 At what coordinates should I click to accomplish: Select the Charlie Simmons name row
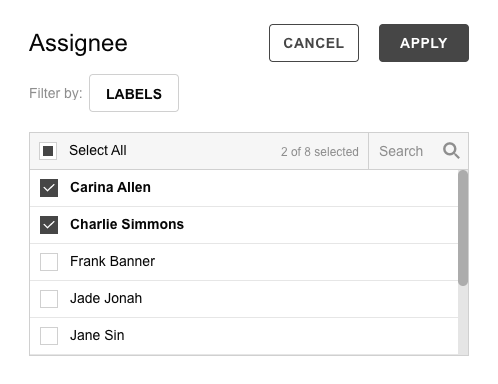[x=244, y=225]
